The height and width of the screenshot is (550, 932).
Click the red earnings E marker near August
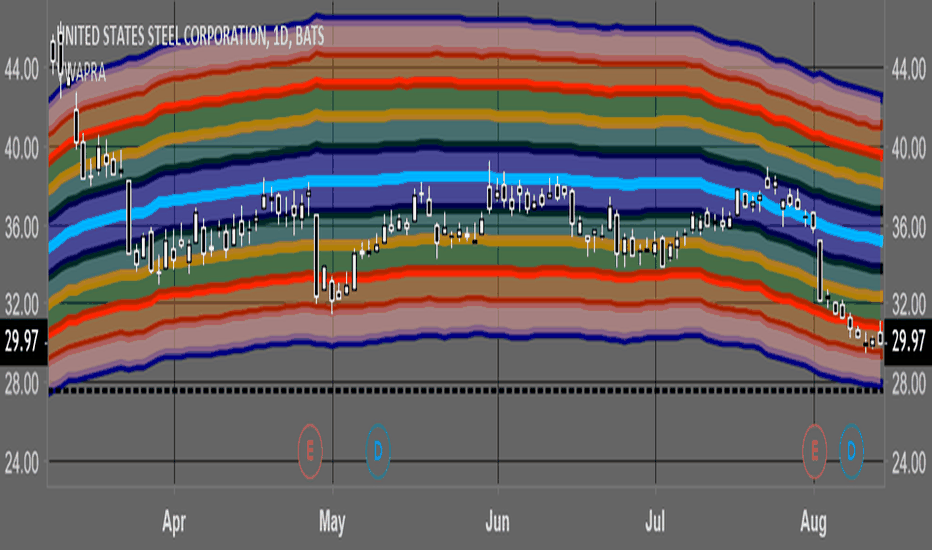pyautogui.click(x=814, y=451)
